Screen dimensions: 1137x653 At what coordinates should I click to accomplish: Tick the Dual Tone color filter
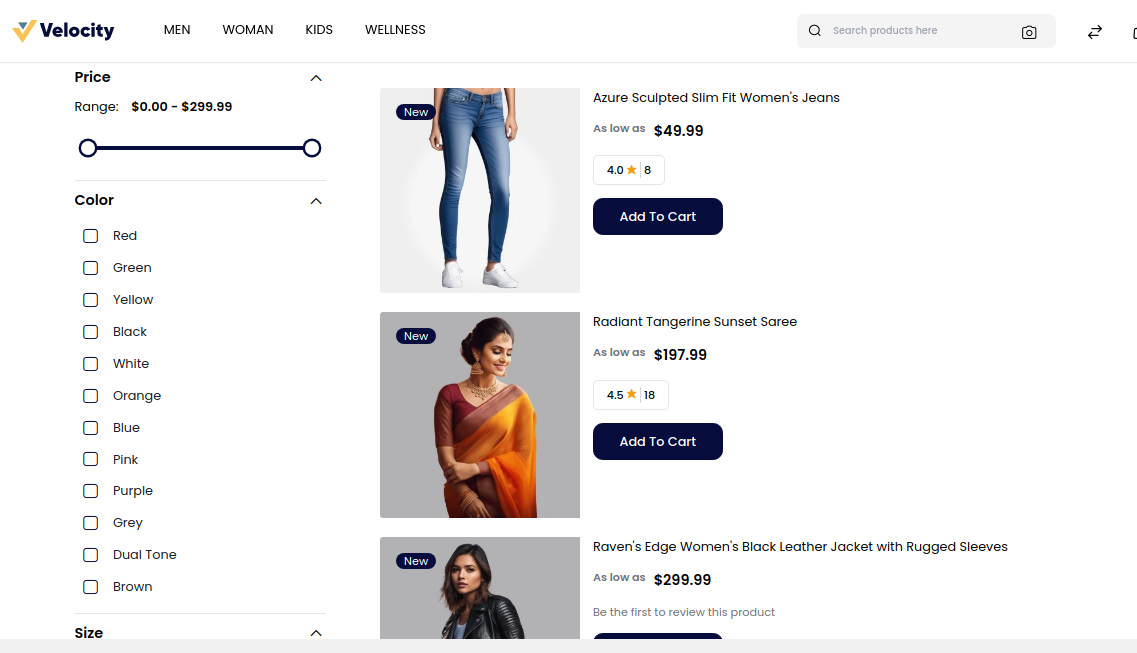[x=91, y=555]
